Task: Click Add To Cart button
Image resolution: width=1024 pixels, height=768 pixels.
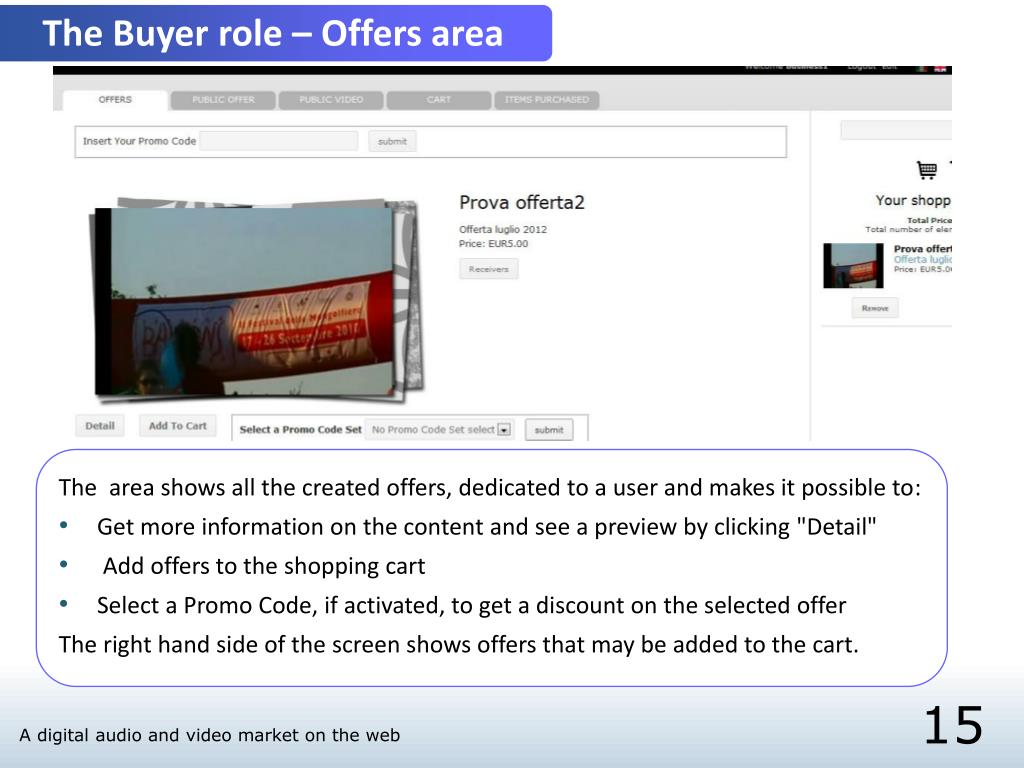Action: point(178,426)
